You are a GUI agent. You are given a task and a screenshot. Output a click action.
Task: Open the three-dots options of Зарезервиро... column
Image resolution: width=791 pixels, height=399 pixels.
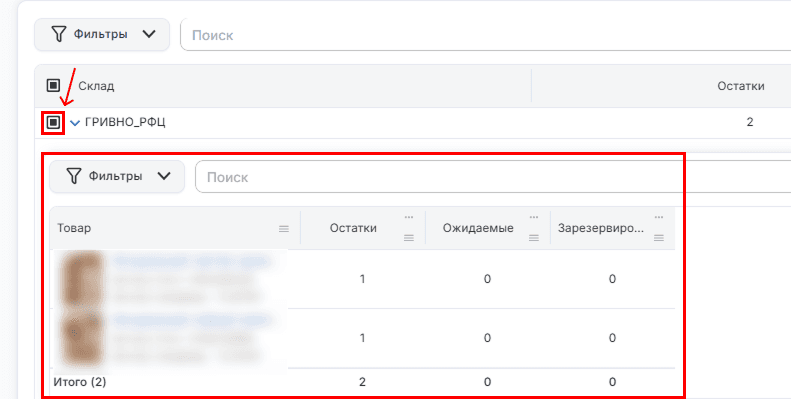(658, 217)
